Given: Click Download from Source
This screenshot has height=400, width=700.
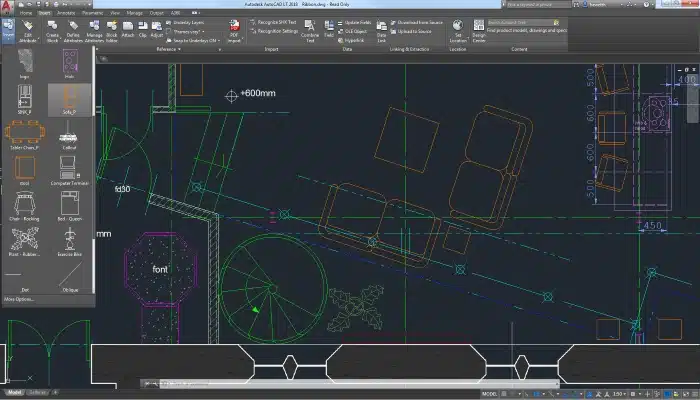Looking at the screenshot, I should 417,22.
